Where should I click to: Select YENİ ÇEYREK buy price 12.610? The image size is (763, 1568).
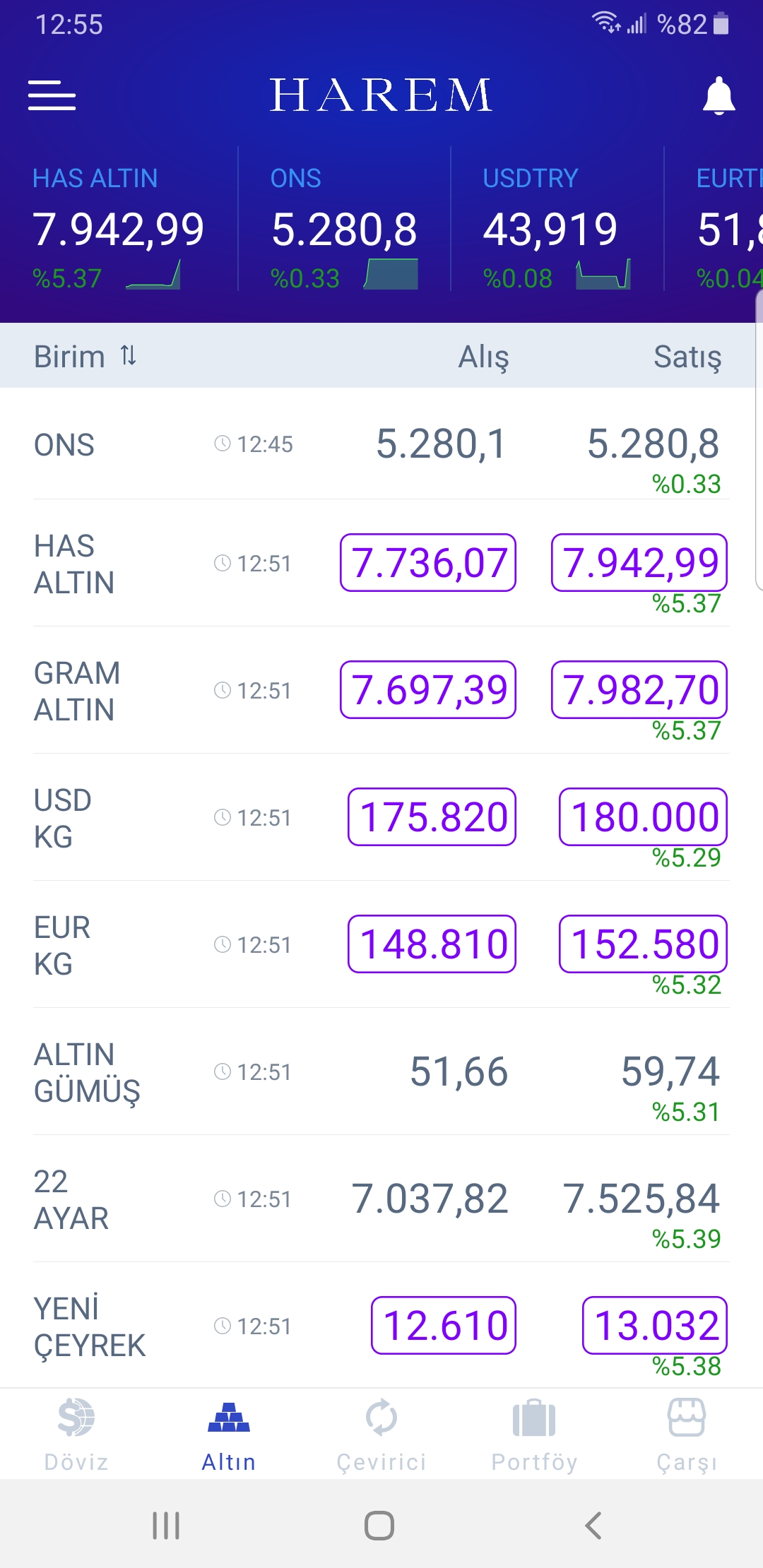point(444,1326)
